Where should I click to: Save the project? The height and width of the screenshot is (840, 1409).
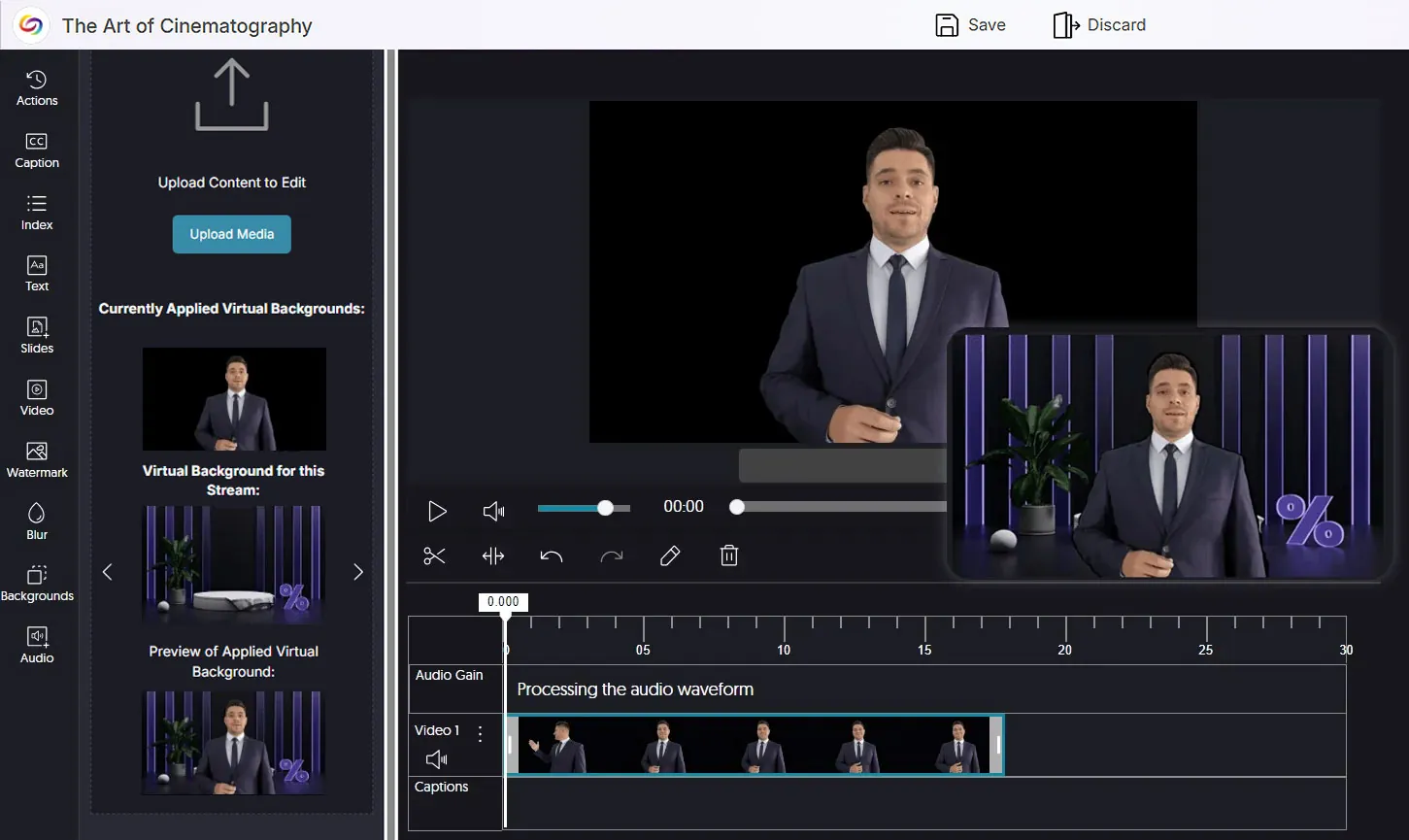click(x=970, y=25)
